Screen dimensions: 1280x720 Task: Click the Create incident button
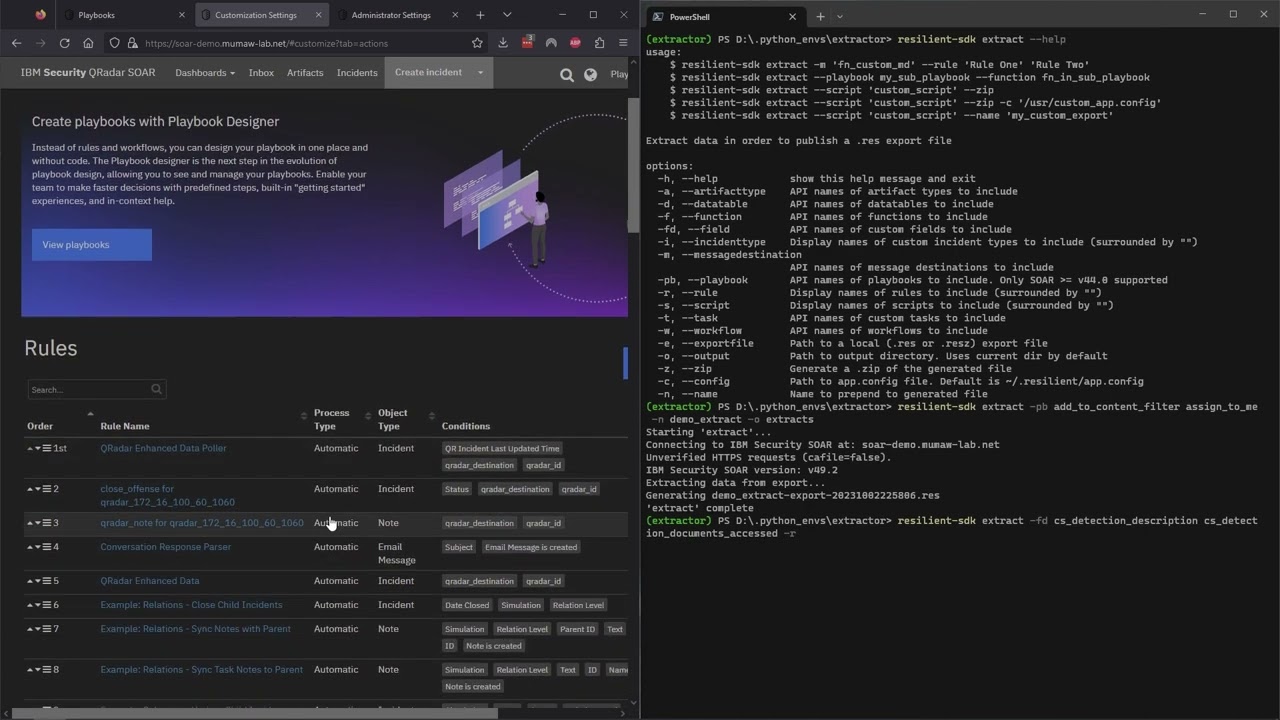428,72
